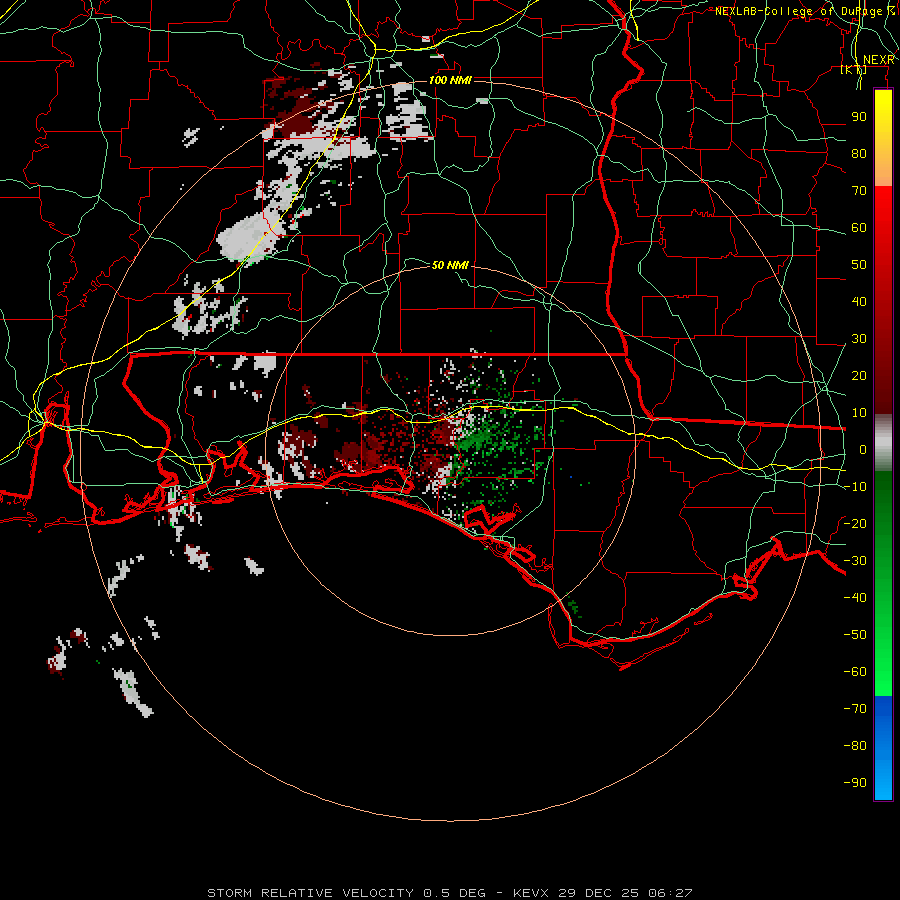Viewport: 900px width, 900px height.
Task: Click the 40 value on velocity scale
Action: (x=859, y=301)
